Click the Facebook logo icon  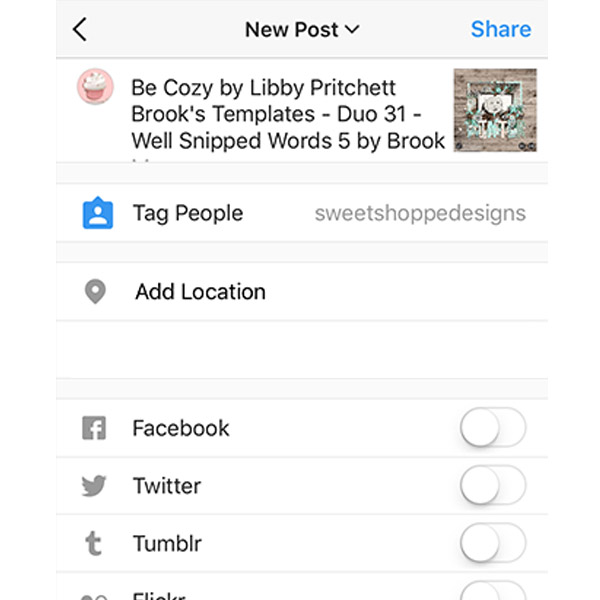94,428
